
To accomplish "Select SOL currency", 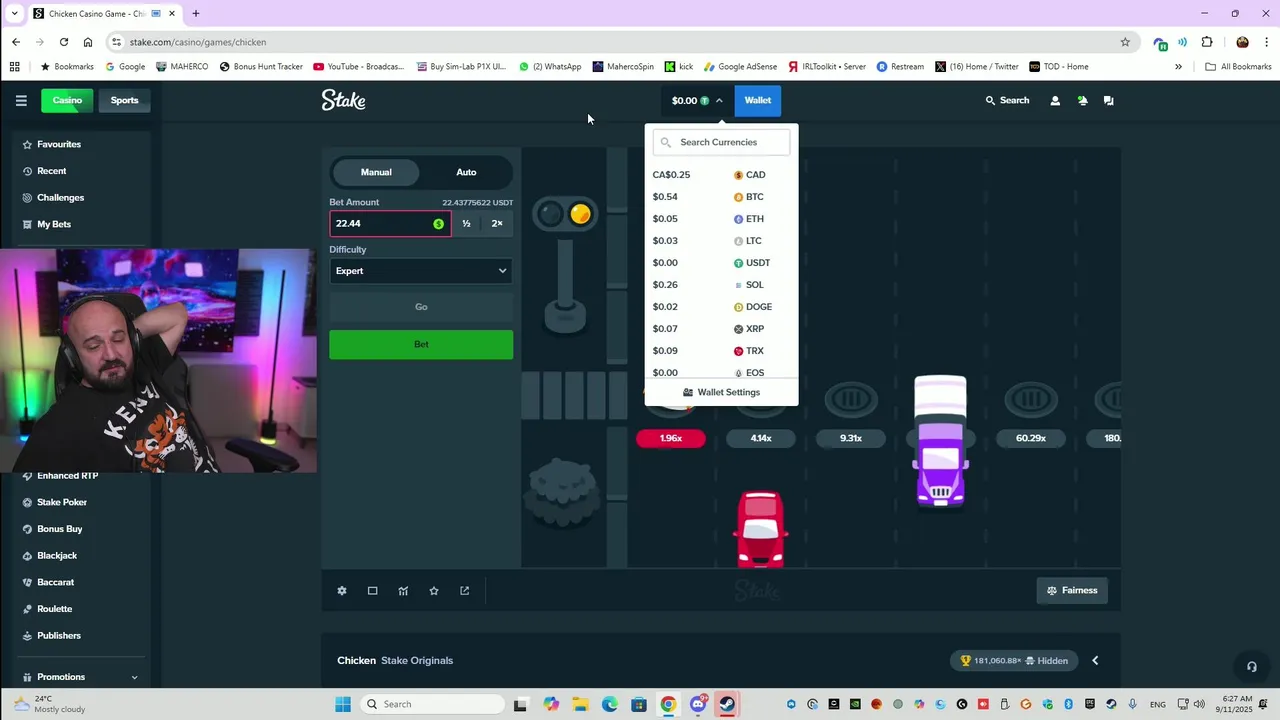I will point(721,285).
